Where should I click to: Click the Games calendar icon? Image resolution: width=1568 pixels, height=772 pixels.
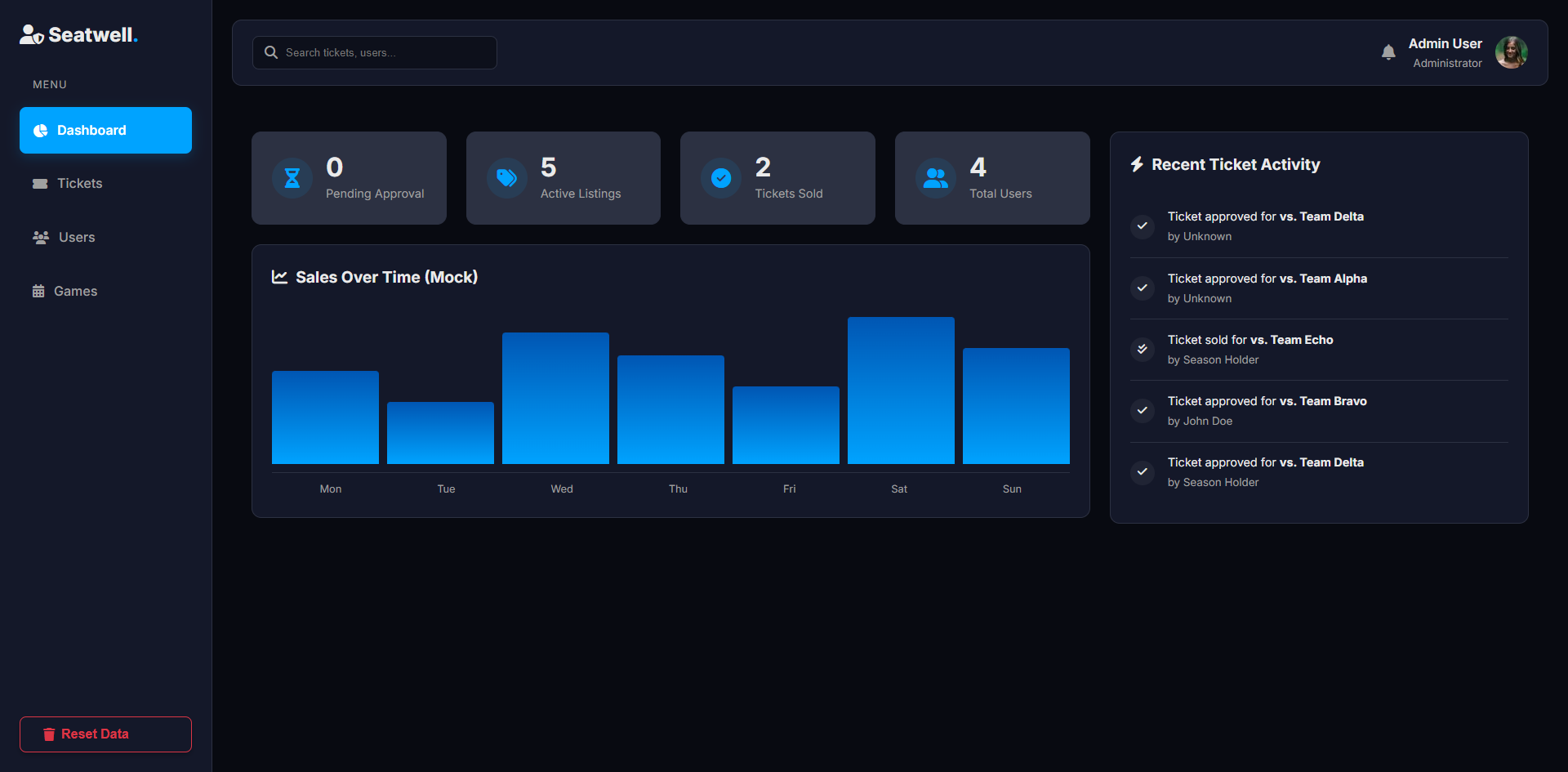[38, 292]
